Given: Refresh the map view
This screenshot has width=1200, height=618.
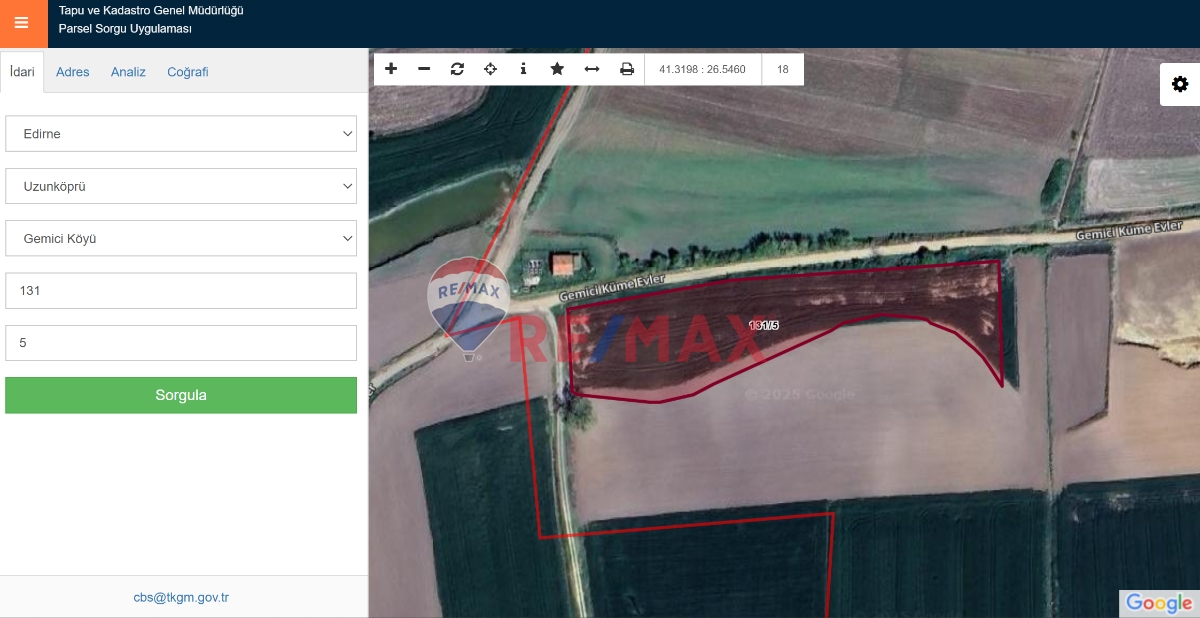Looking at the screenshot, I should coord(457,69).
